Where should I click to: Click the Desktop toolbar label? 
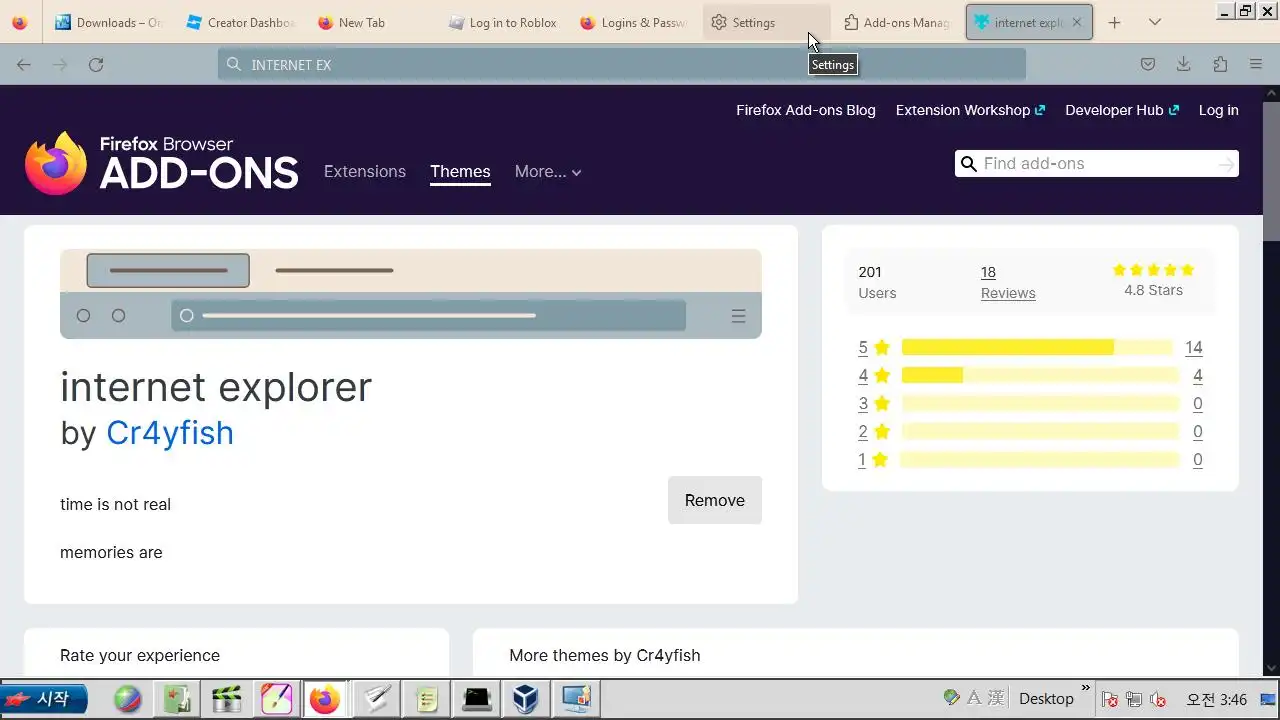tap(1046, 699)
